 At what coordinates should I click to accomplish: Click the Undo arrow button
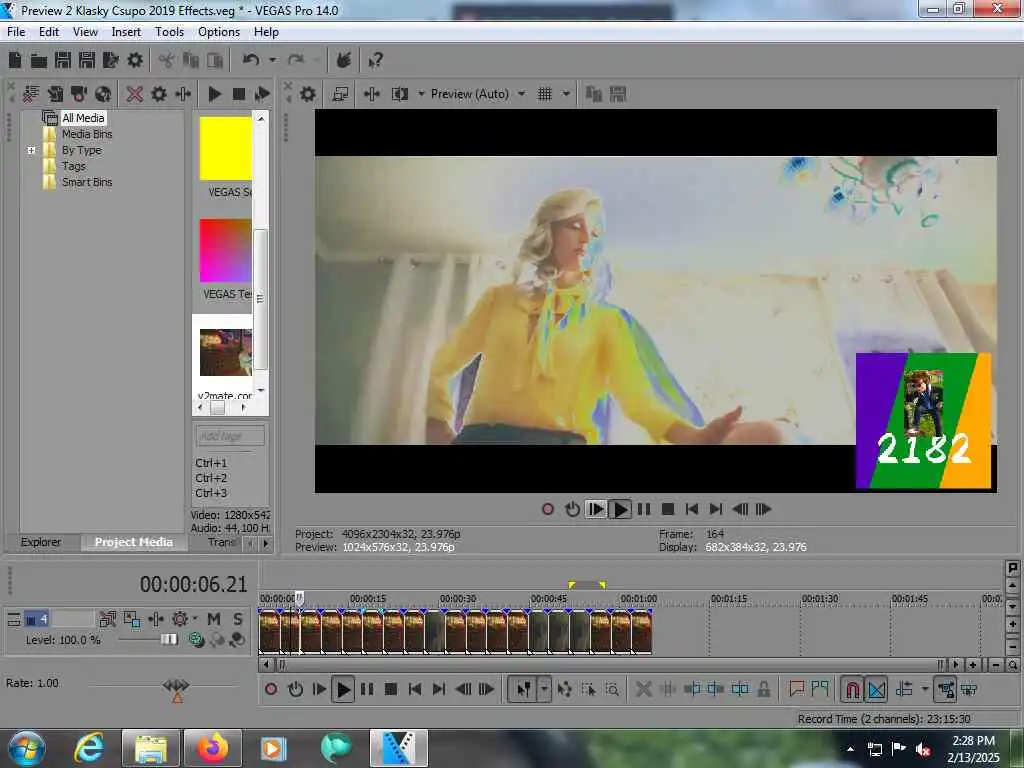point(251,60)
